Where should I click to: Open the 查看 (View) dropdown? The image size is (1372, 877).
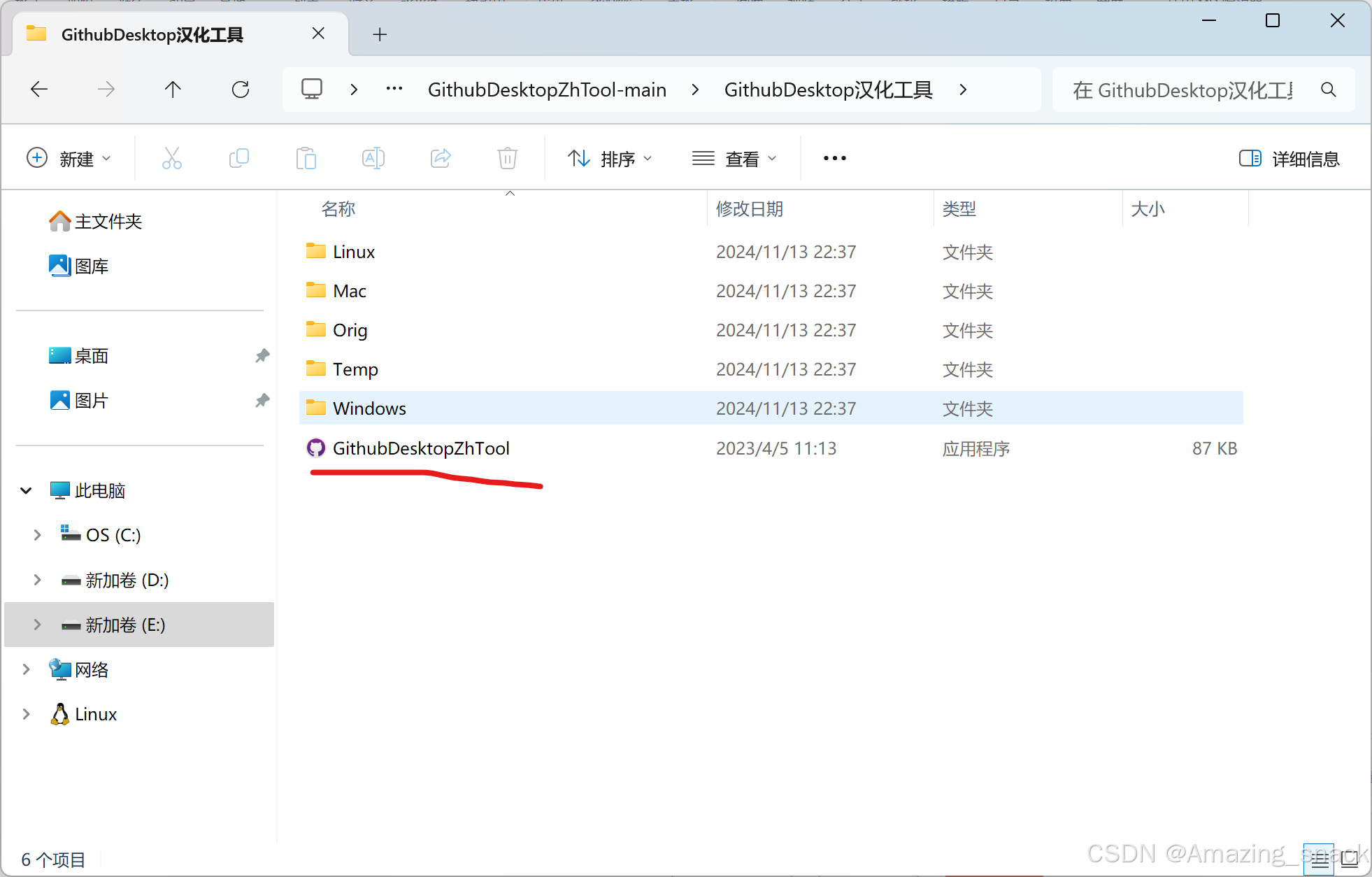point(734,159)
